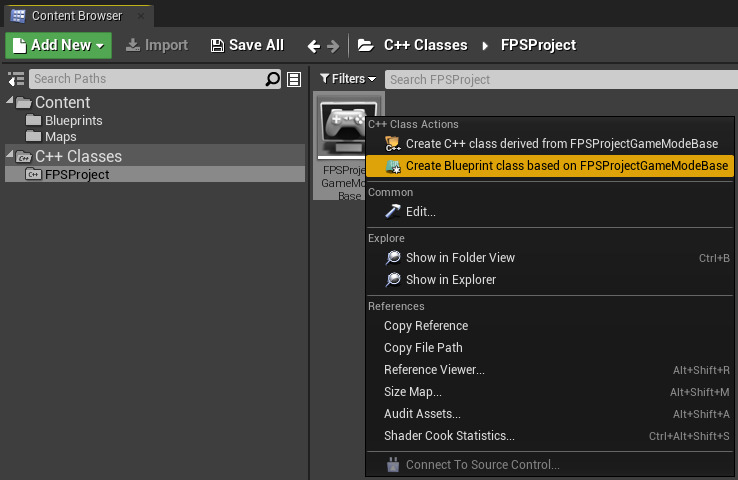Click the Show in Folder View magnifier icon
The image size is (738, 480).
coord(393,258)
